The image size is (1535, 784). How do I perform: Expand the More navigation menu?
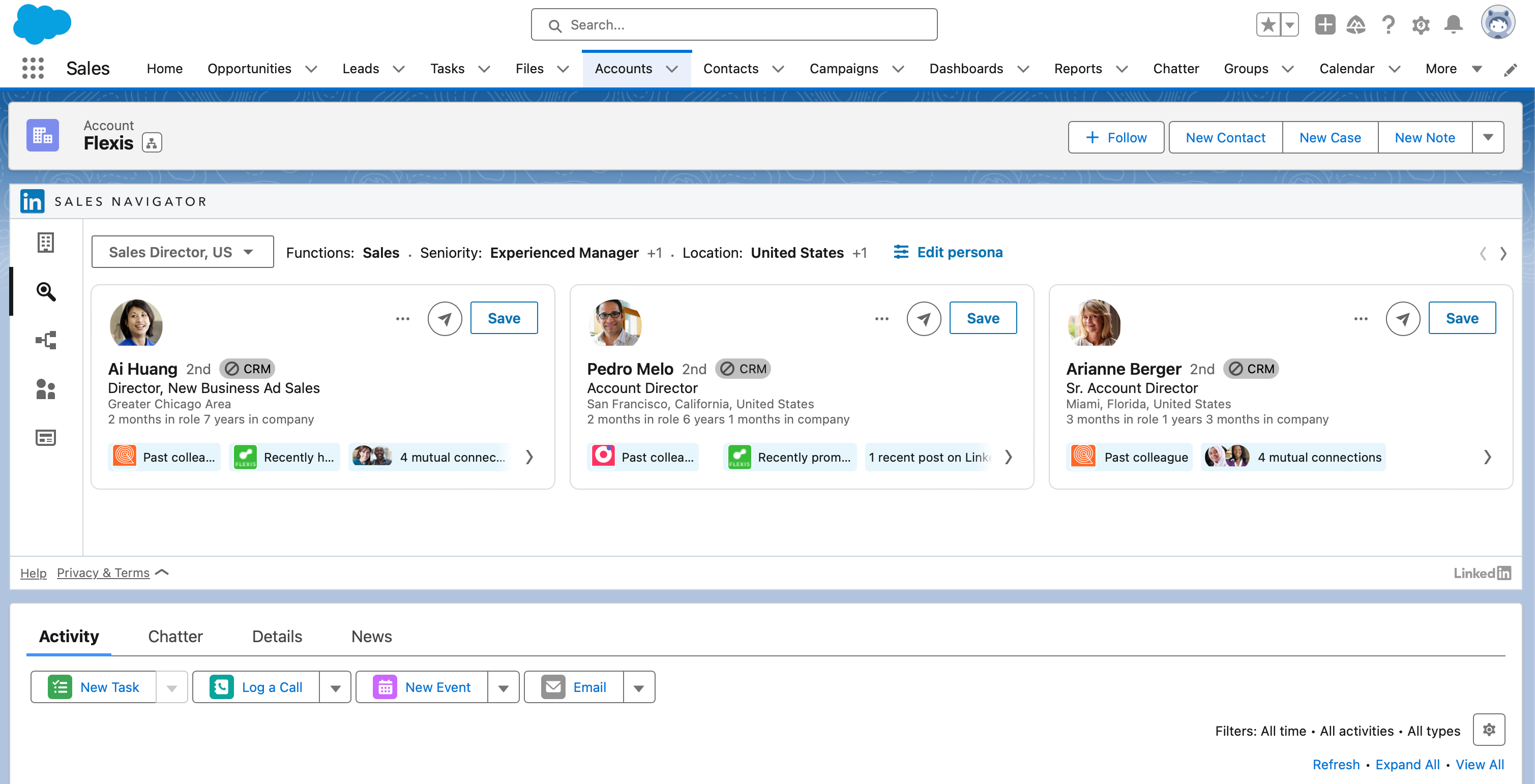[x=1453, y=69]
